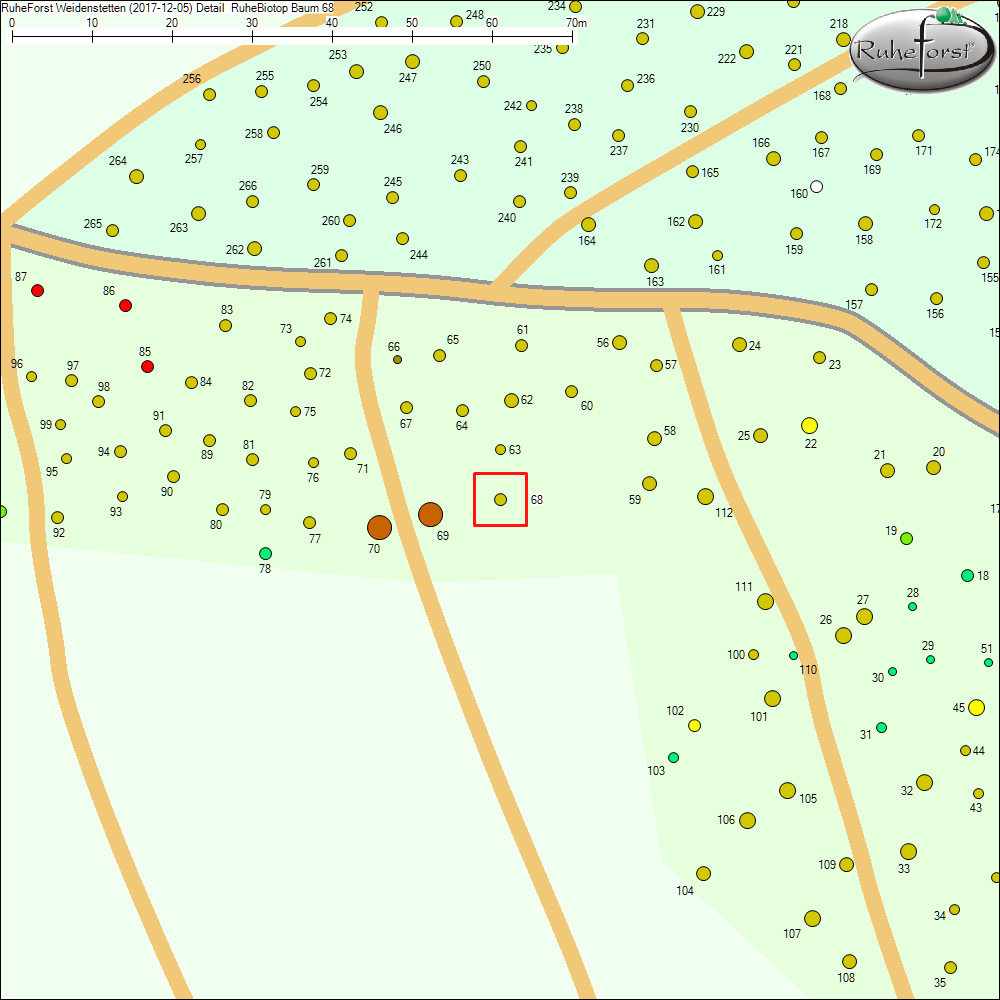Click tree marker 112 beside the path
The width and height of the screenshot is (1000, 1000).
(x=705, y=496)
